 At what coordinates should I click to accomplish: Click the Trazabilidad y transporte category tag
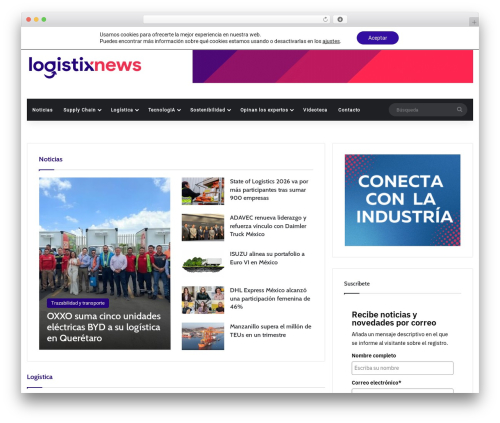click(x=78, y=303)
